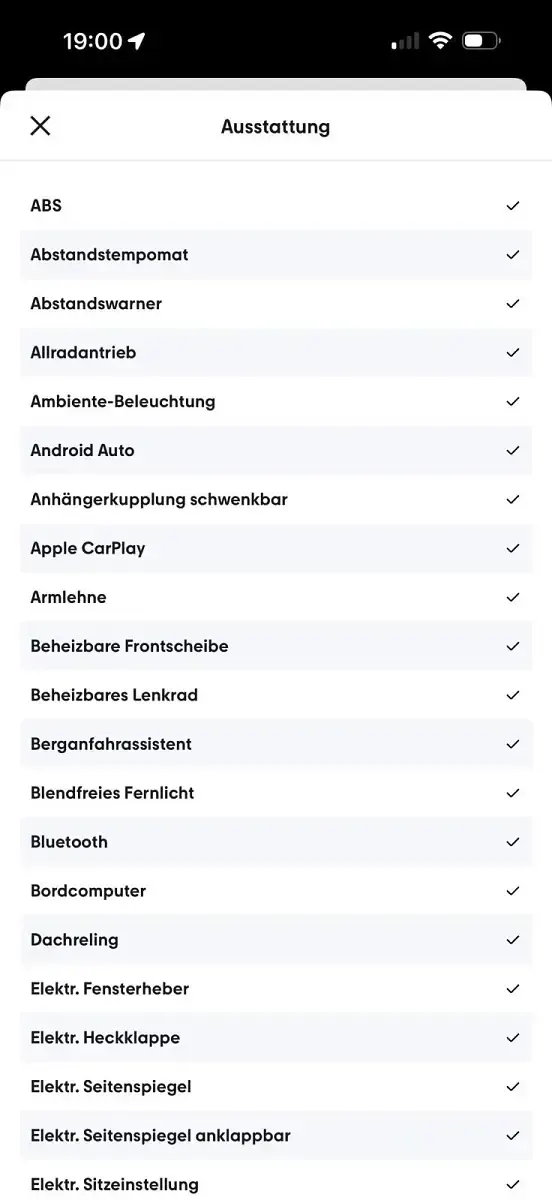Tap the Wi-Fi icon in status bar
The height and width of the screenshot is (1200, 552).
coord(440,41)
